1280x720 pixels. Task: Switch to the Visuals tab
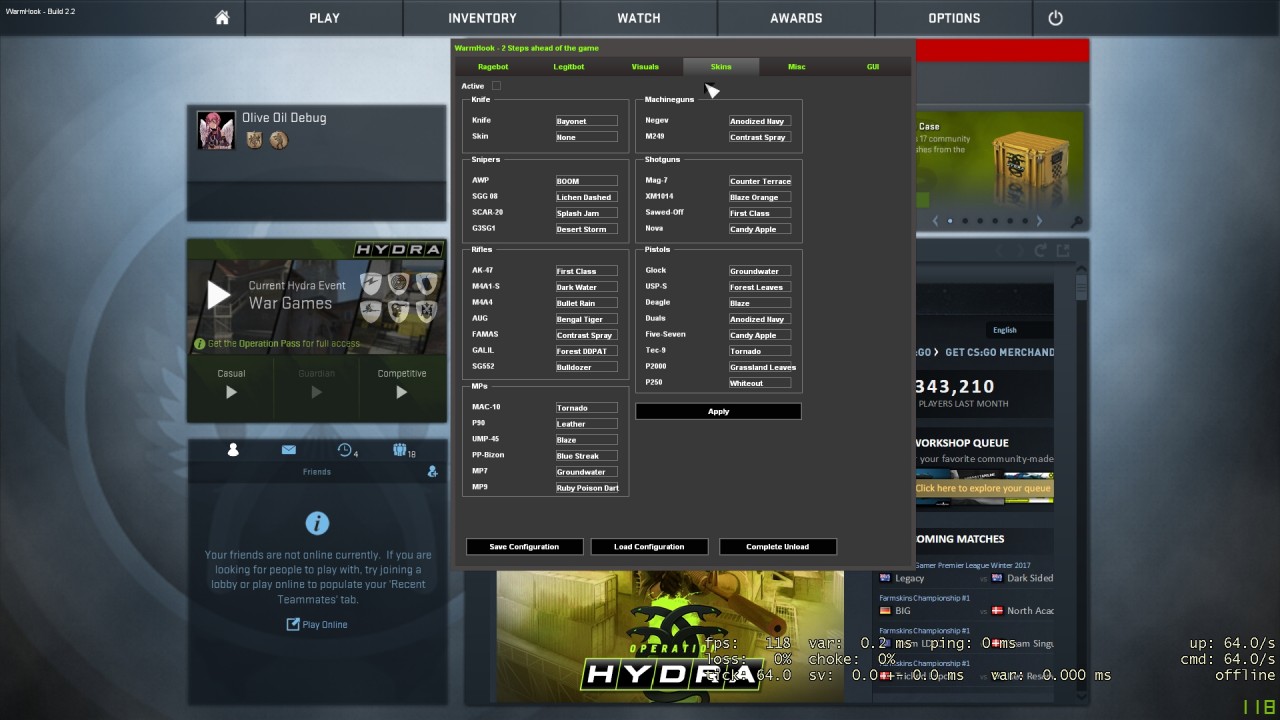[x=645, y=67]
